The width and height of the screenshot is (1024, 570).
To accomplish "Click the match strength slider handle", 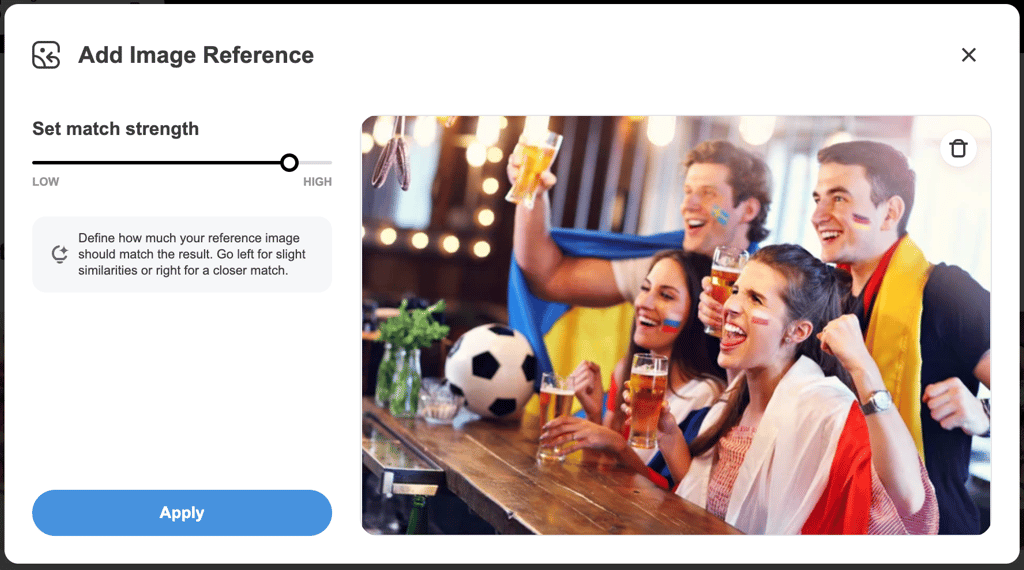I will [289, 163].
